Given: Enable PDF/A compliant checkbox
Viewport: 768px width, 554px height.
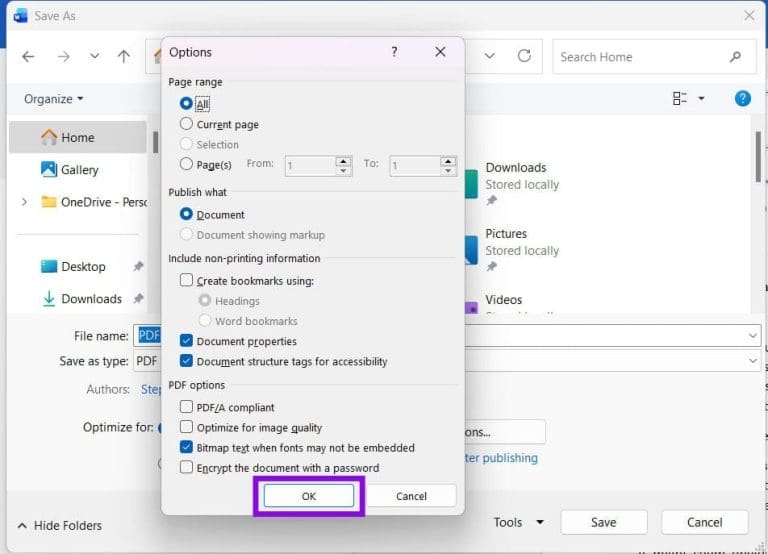Looking at the screenshot, I should pyautogui.click(x=186, y=407).
